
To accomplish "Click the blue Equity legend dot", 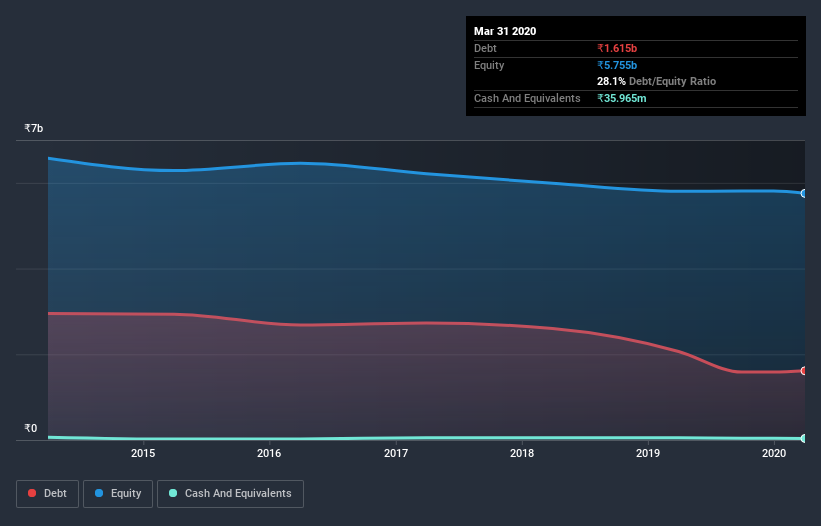I will tap(99, 493).
